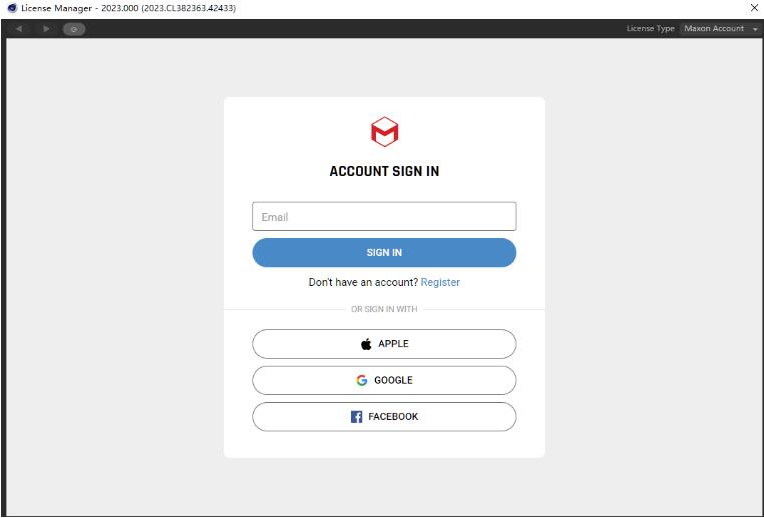Sign in with Apple
This screenshot has height=518, width=764.
[x=384, y=344]
